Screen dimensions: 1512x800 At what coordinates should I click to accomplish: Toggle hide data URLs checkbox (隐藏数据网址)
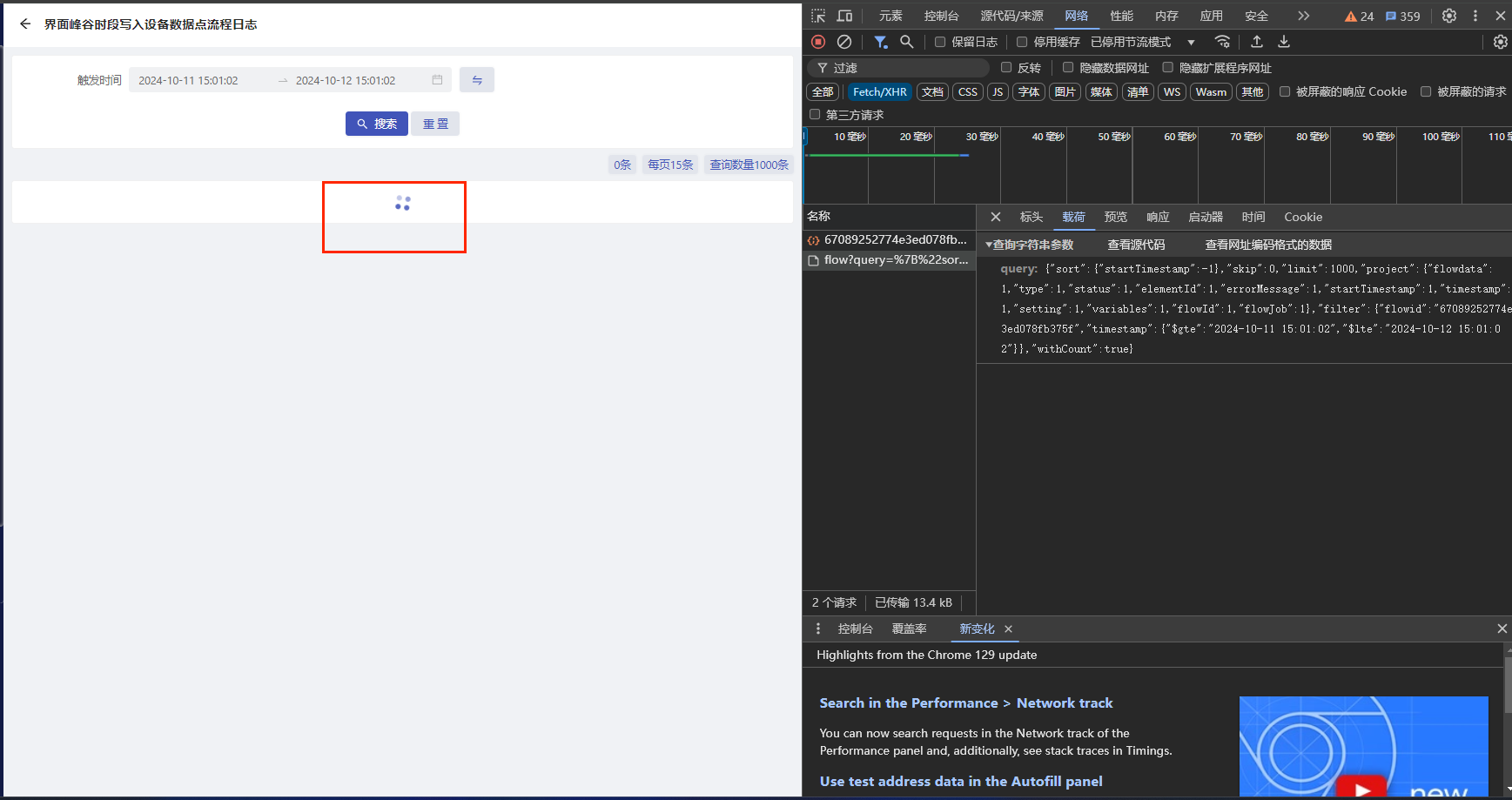click(1068, 67)
